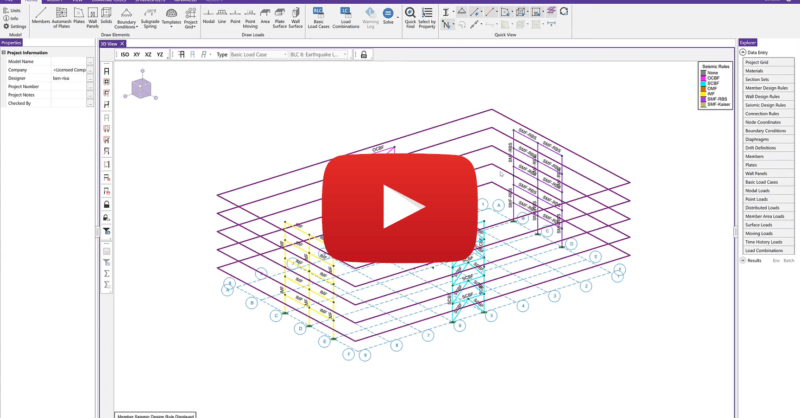Screen dimensions: 800x418
Task: Open Seismic Design Rules in Explorer
Action: click(766, 105)
